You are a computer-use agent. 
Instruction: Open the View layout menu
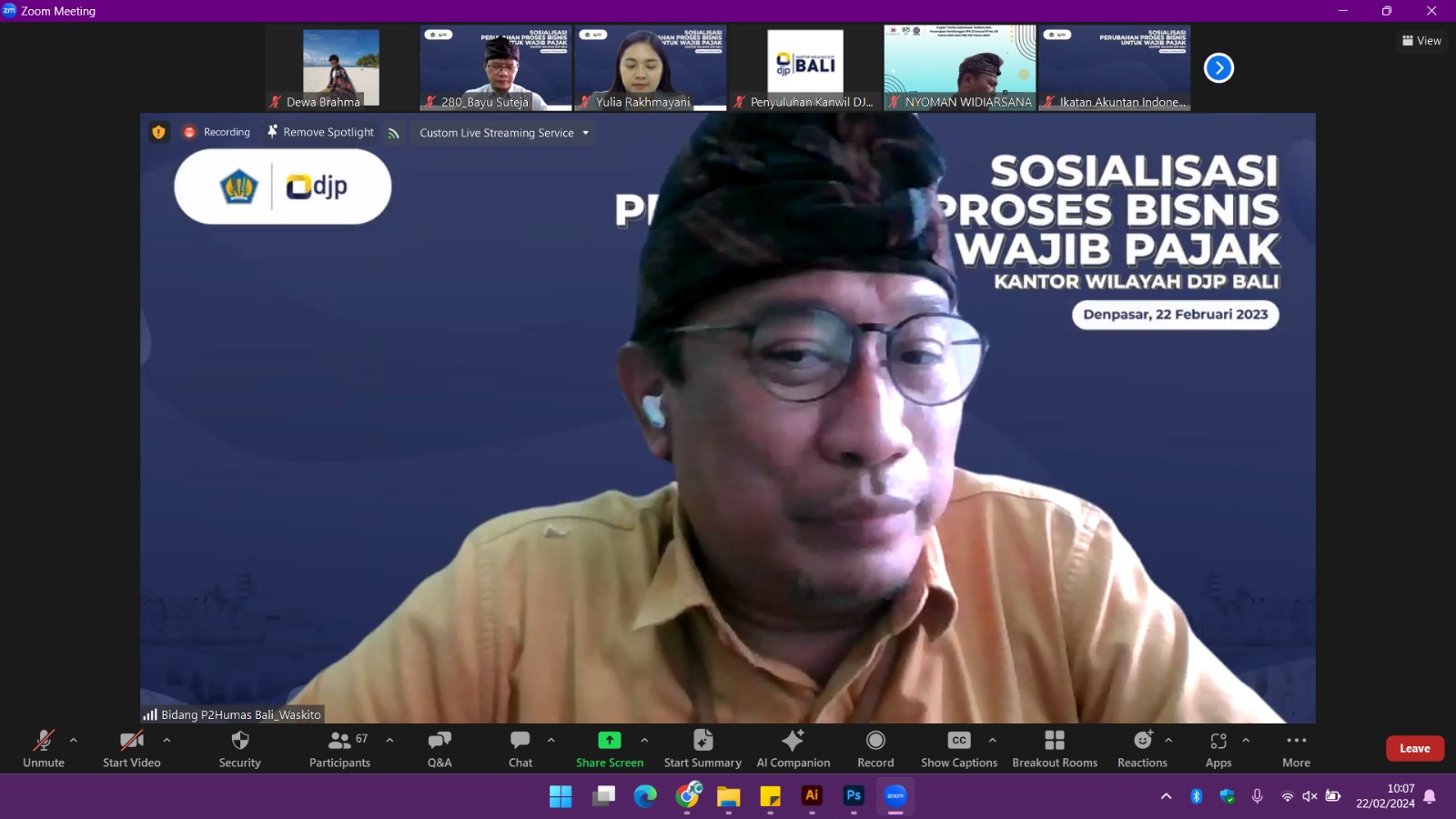click(x=1421, y=41)
